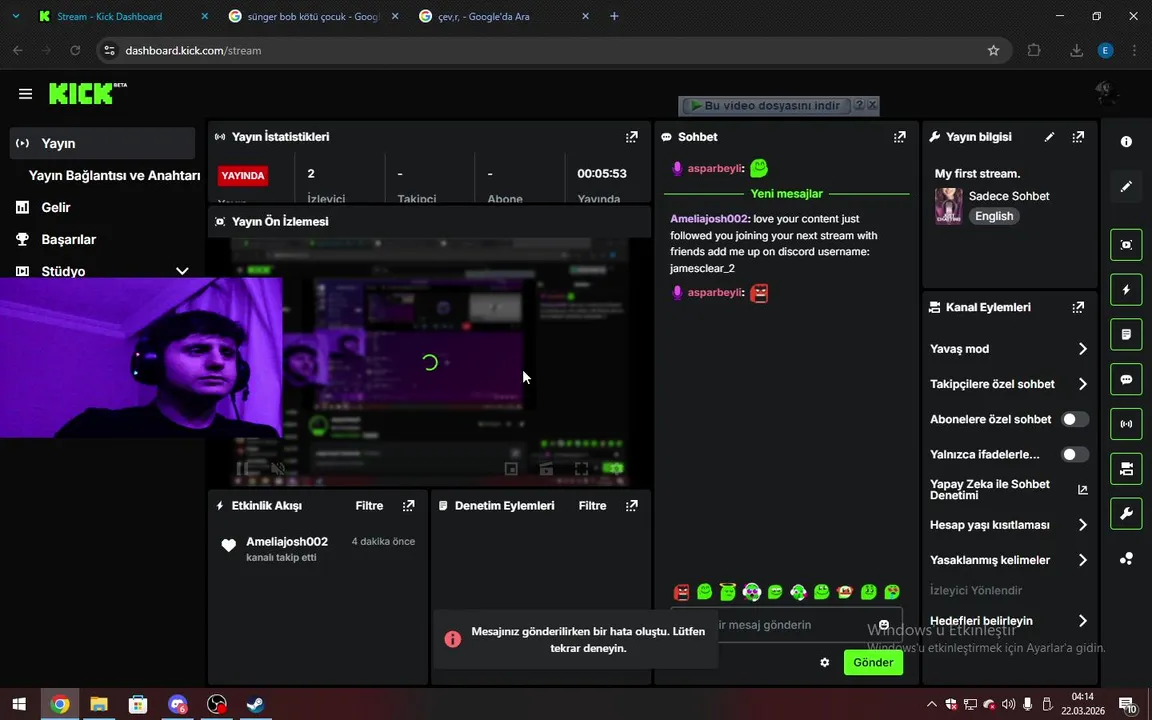Enter fullscreen in stream preview player
The image size is (1152, 720).
pos(581,468)
